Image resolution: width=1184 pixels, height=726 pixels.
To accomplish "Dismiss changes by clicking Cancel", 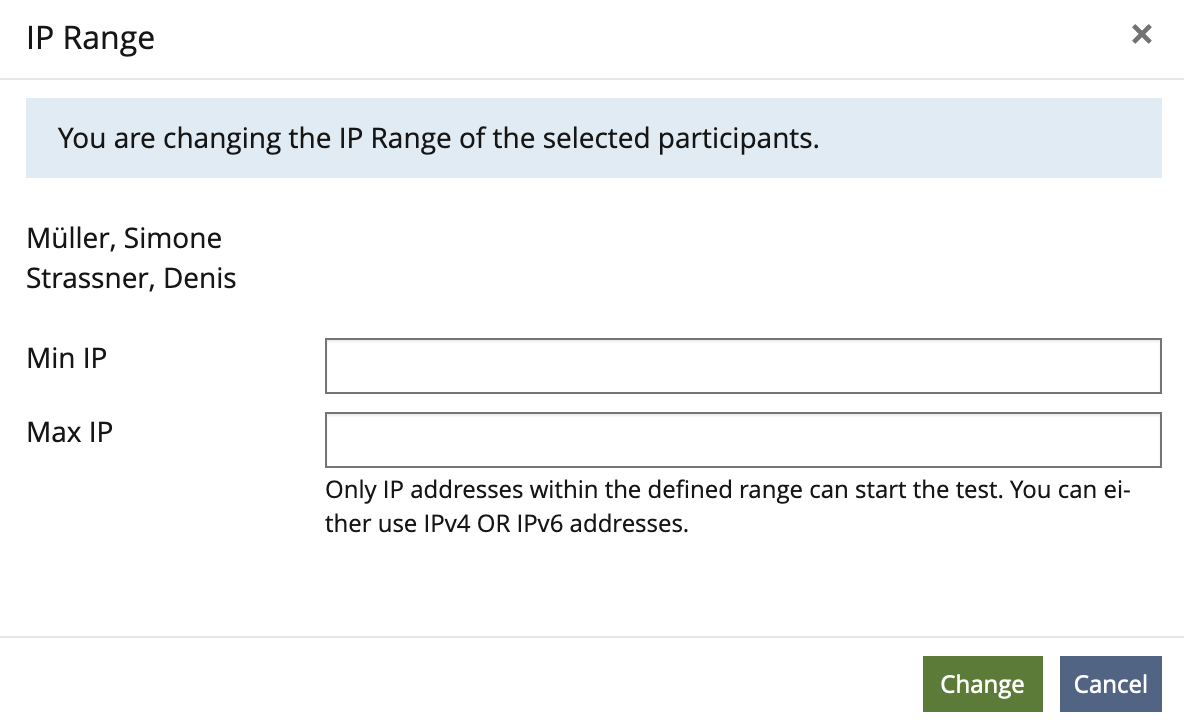I will (1110, 684).
